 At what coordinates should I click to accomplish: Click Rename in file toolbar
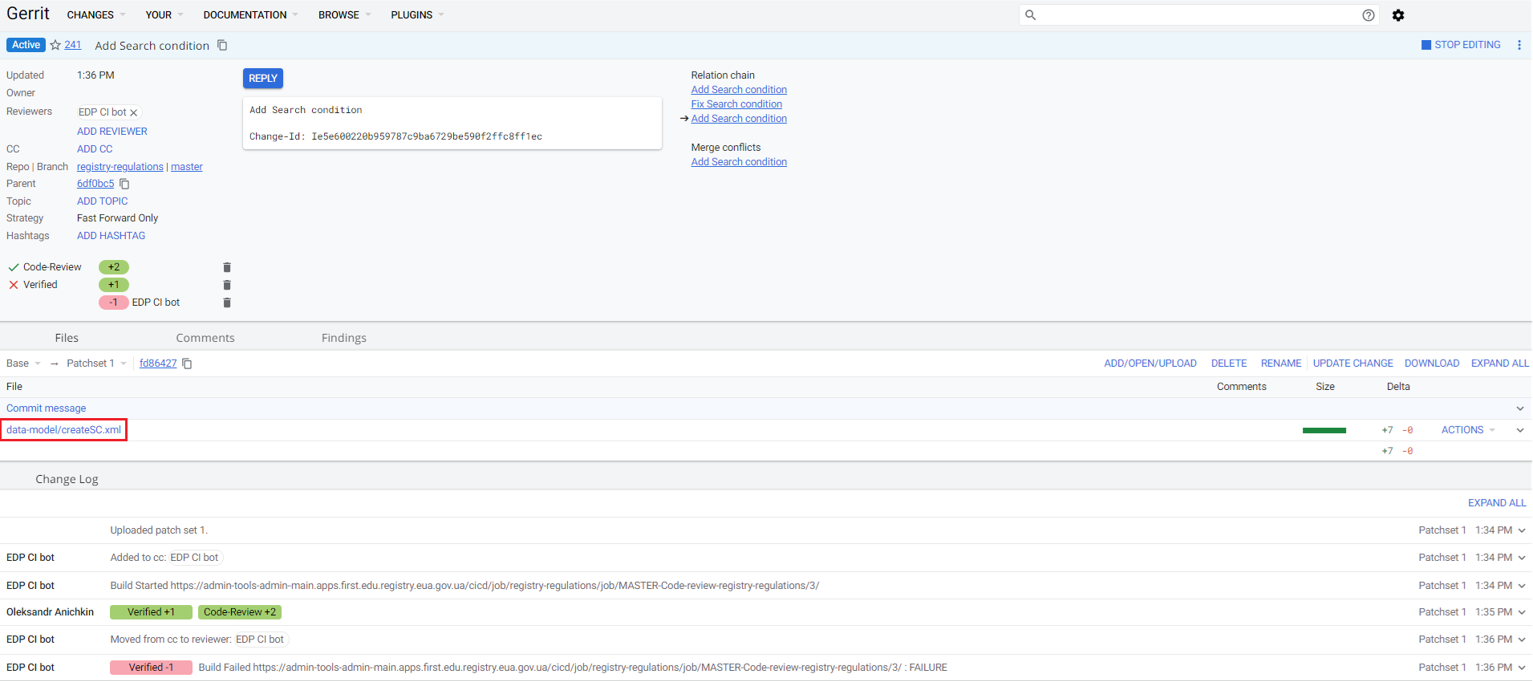pos(1281,364)
